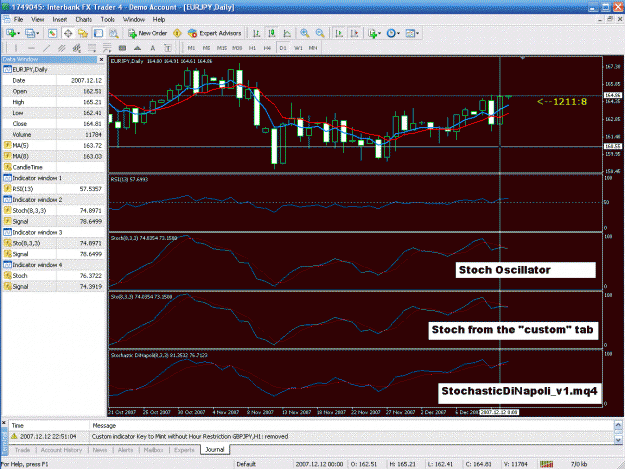Select the text tool A

(153, 48)
